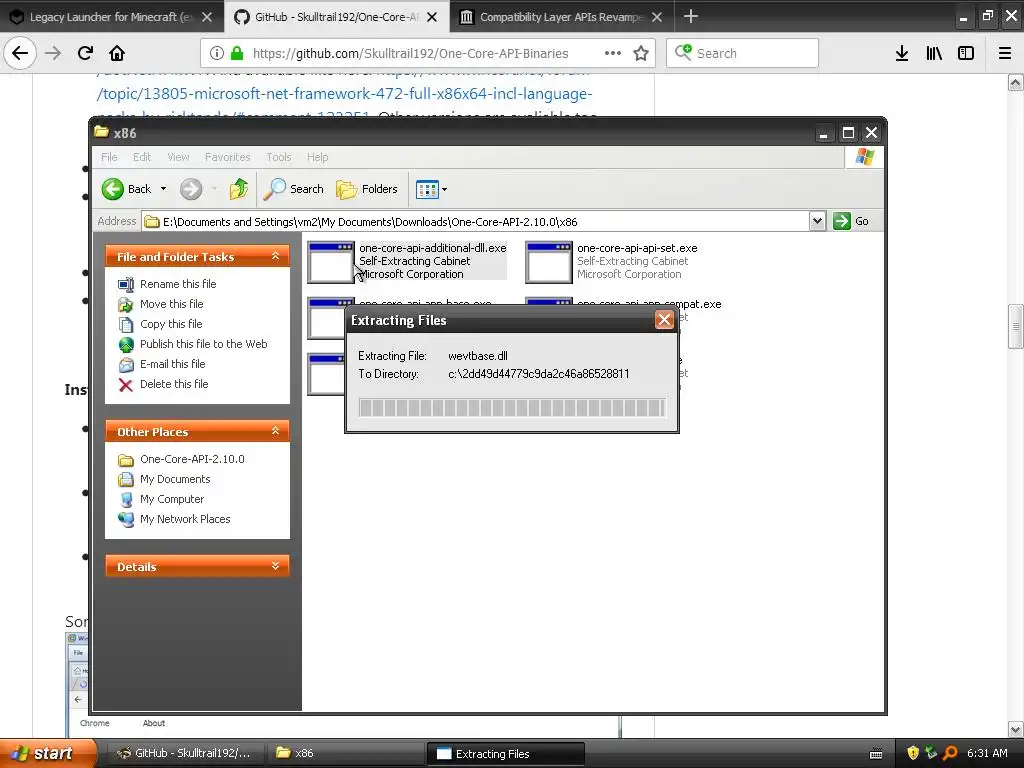The height and width of the screenshot is (768, 1024).
Task: Click Go next to address bar
Action: click(x=851, y=221)
